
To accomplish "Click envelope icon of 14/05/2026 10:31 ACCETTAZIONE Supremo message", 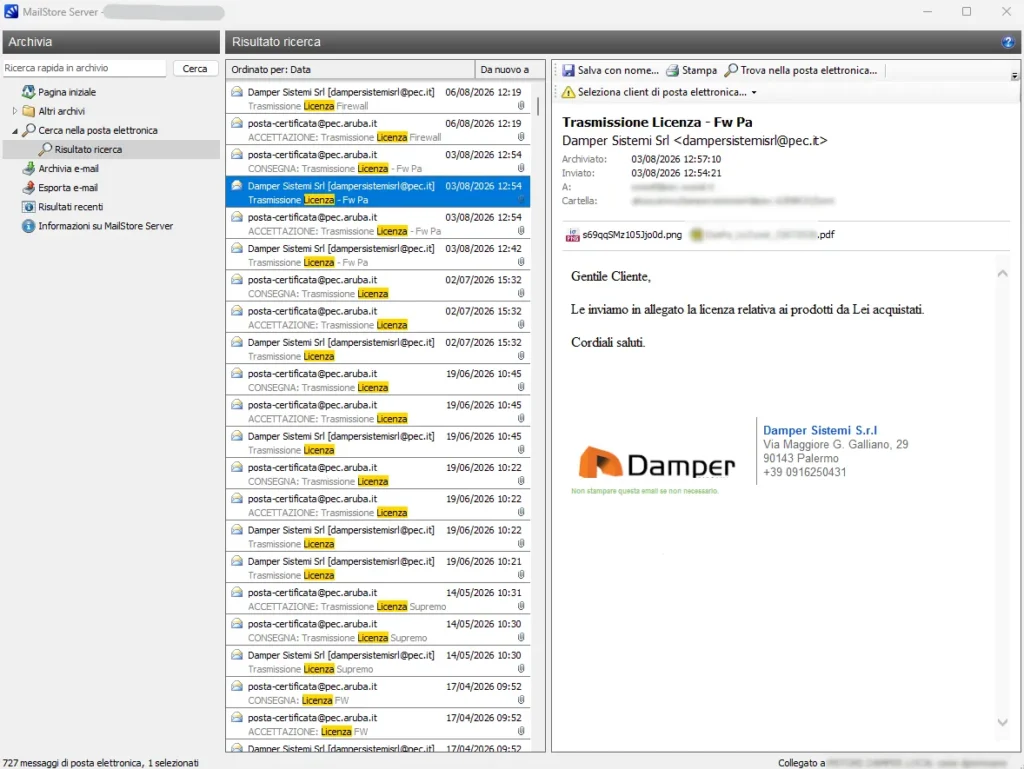I will coord(237,593).
